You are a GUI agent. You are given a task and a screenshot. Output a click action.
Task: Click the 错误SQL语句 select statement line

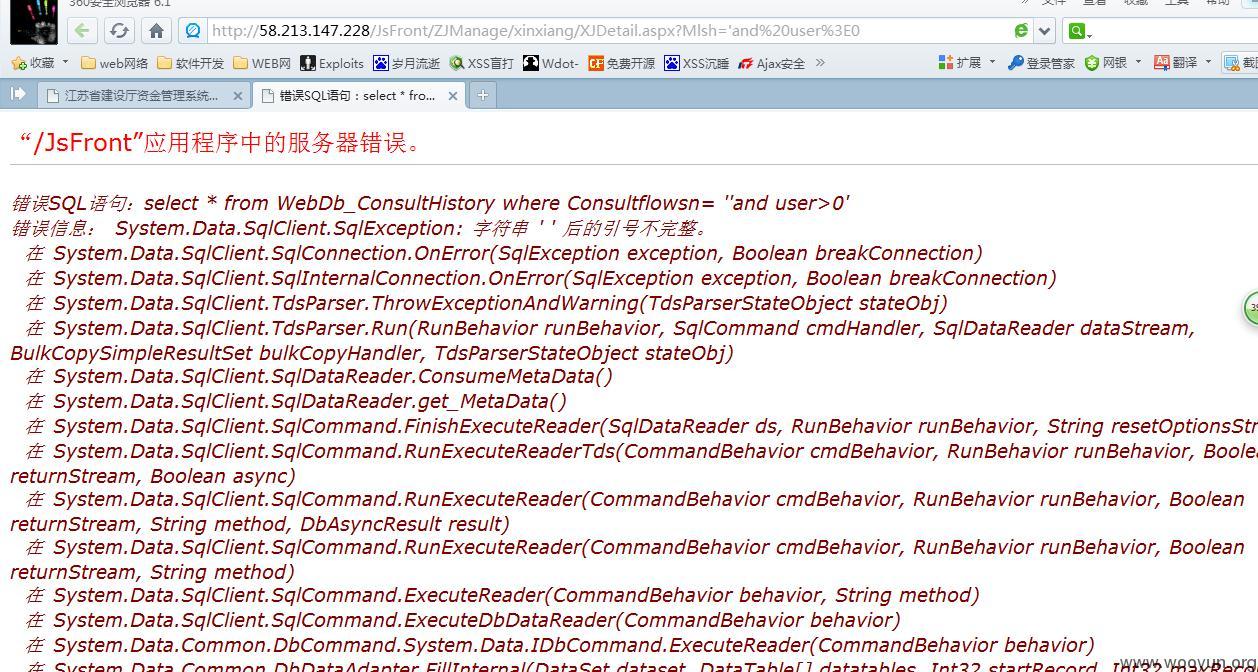(430, 203)
